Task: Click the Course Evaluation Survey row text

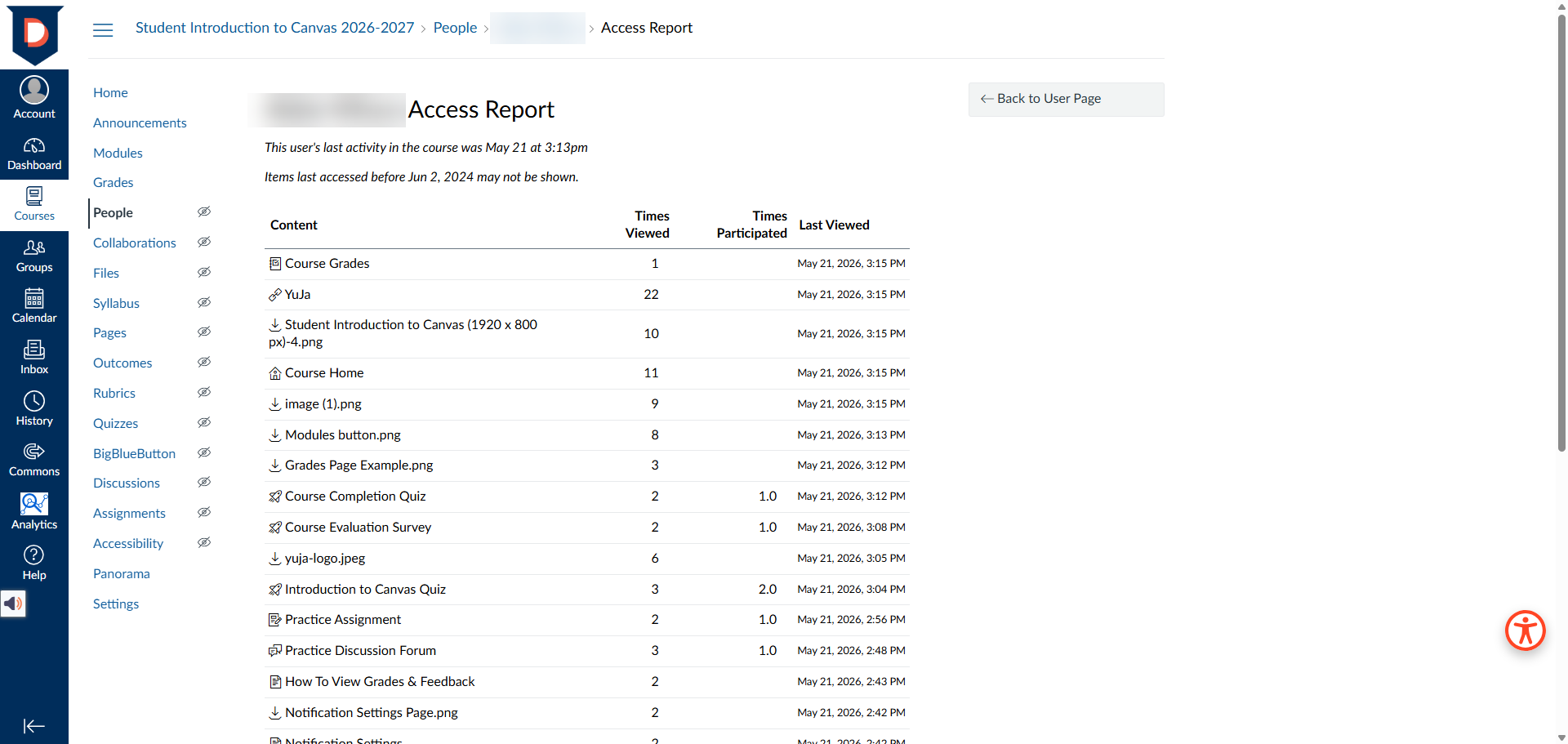Action: pyautogui.click(x=358, y=527)
